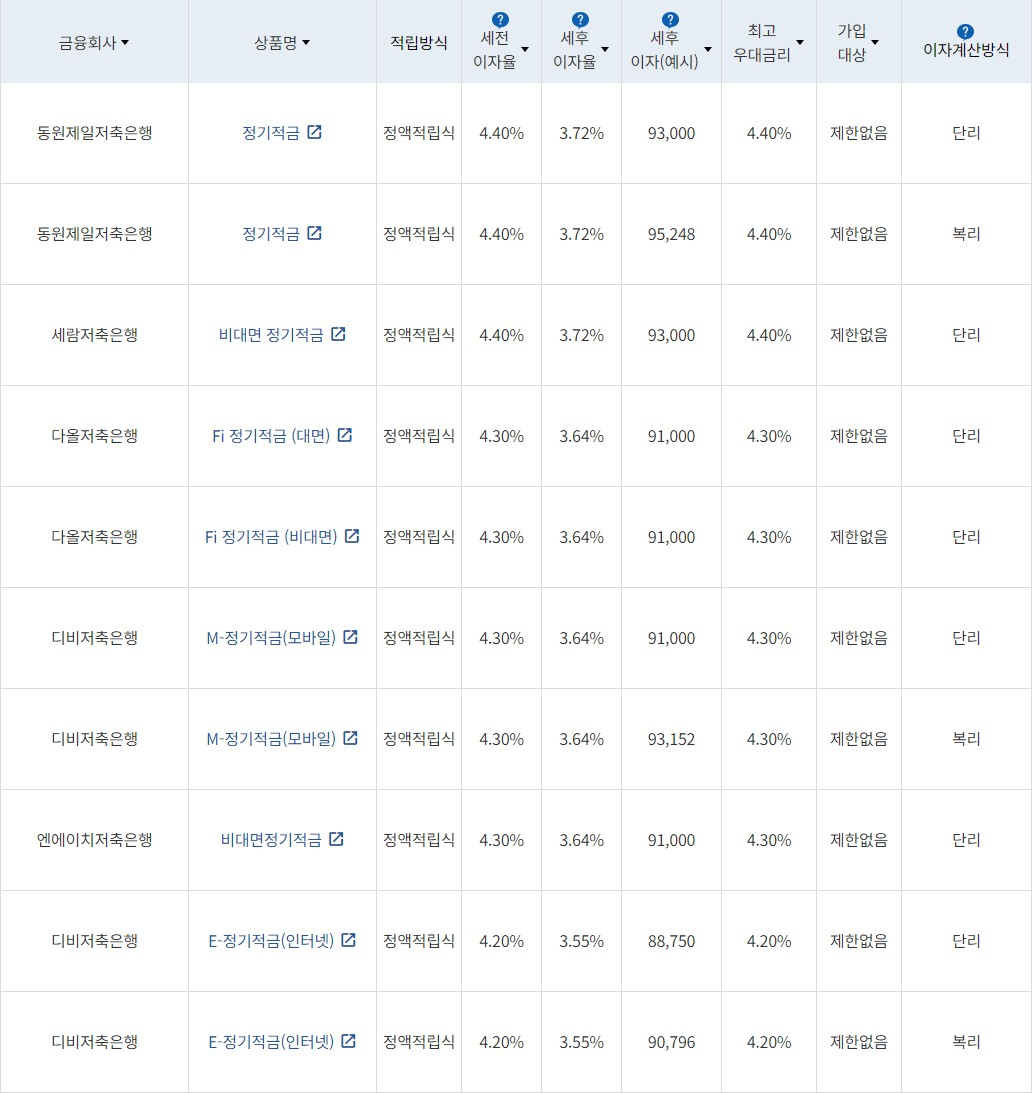Click external link icon for Fi 정기적금 (비대면)
Screen dimensions: 1032x1093
pos(351,536)
